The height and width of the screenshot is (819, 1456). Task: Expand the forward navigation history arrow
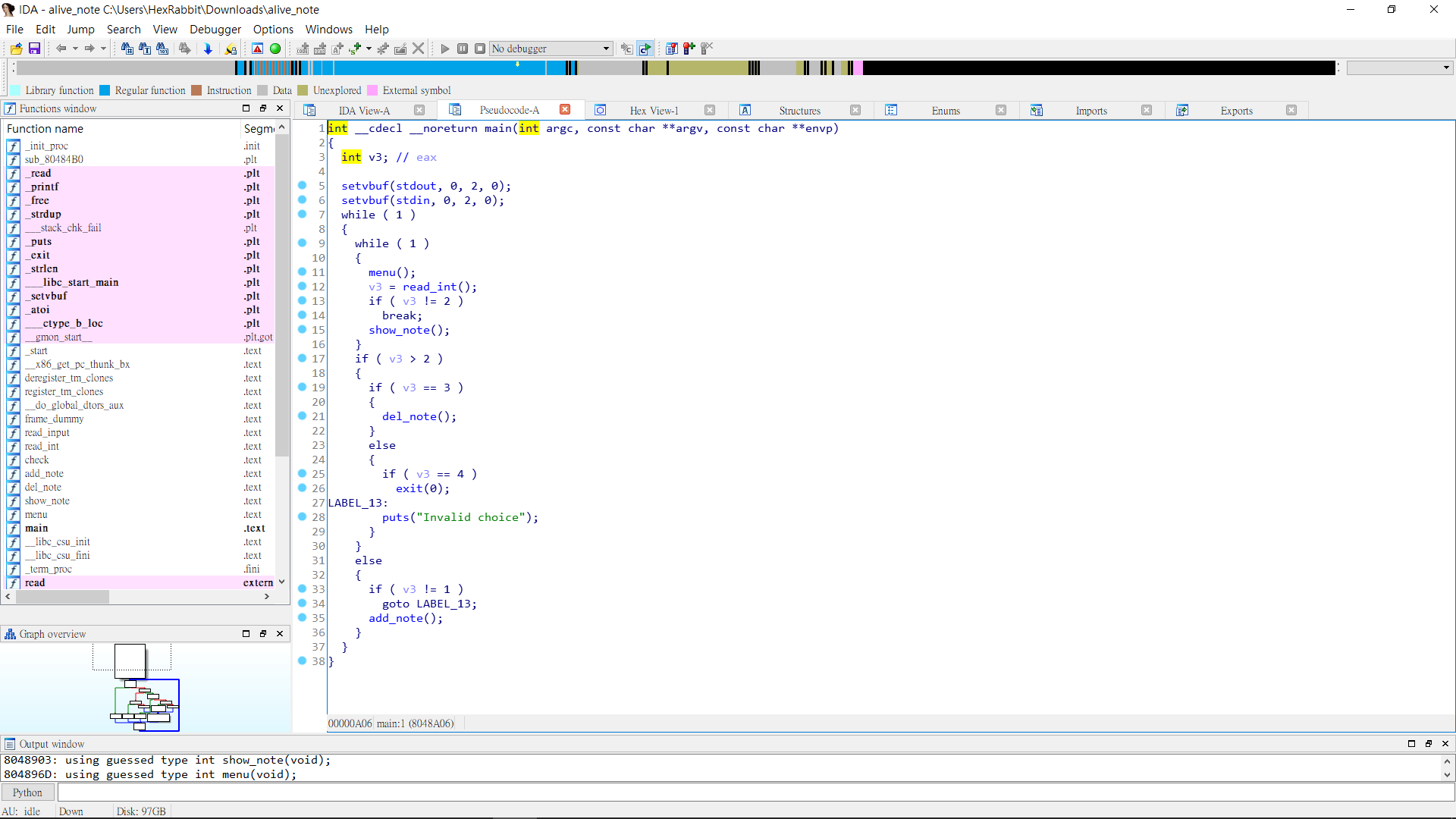pos(103,49)
